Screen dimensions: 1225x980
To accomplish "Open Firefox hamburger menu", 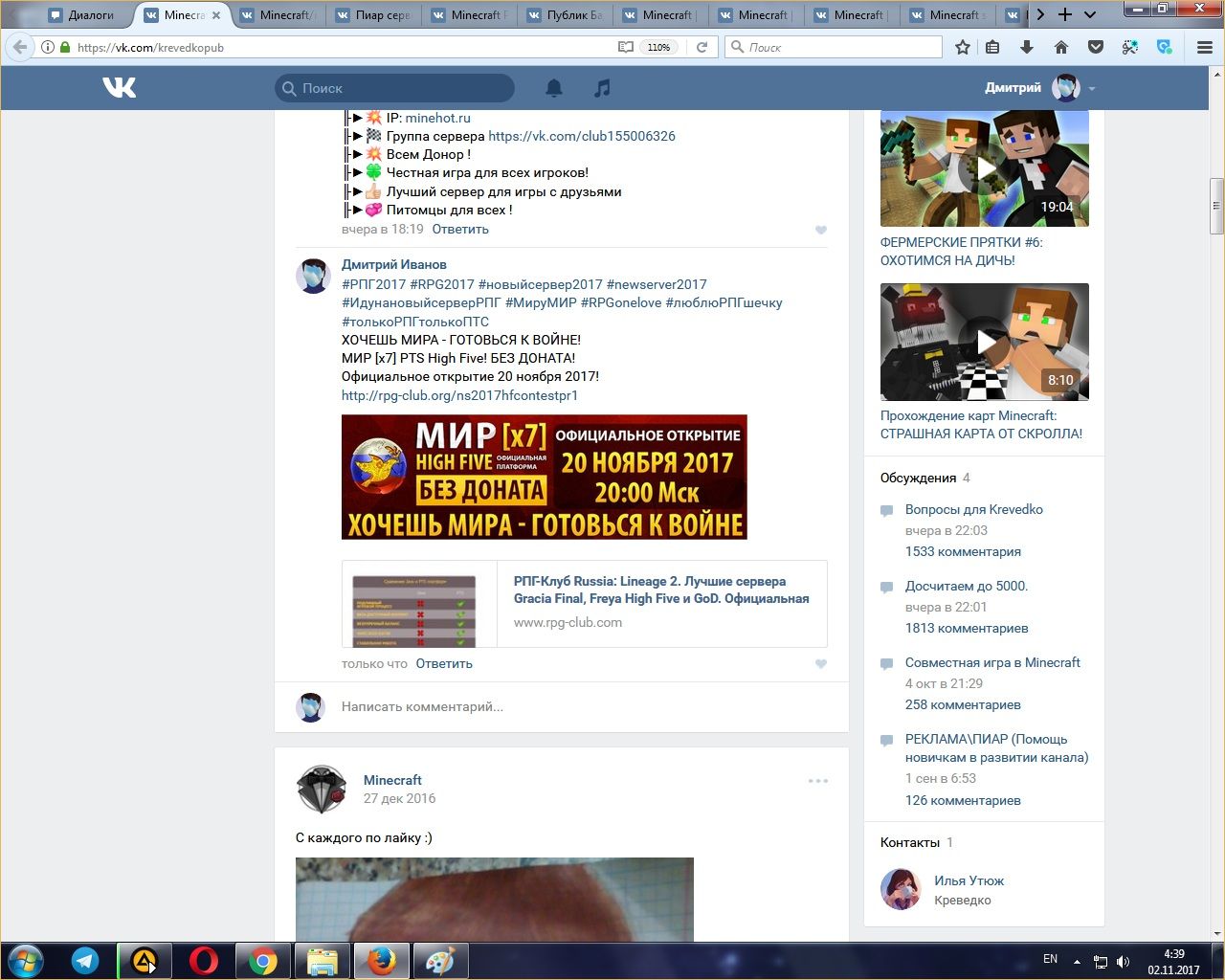I will pos(1205,47).
